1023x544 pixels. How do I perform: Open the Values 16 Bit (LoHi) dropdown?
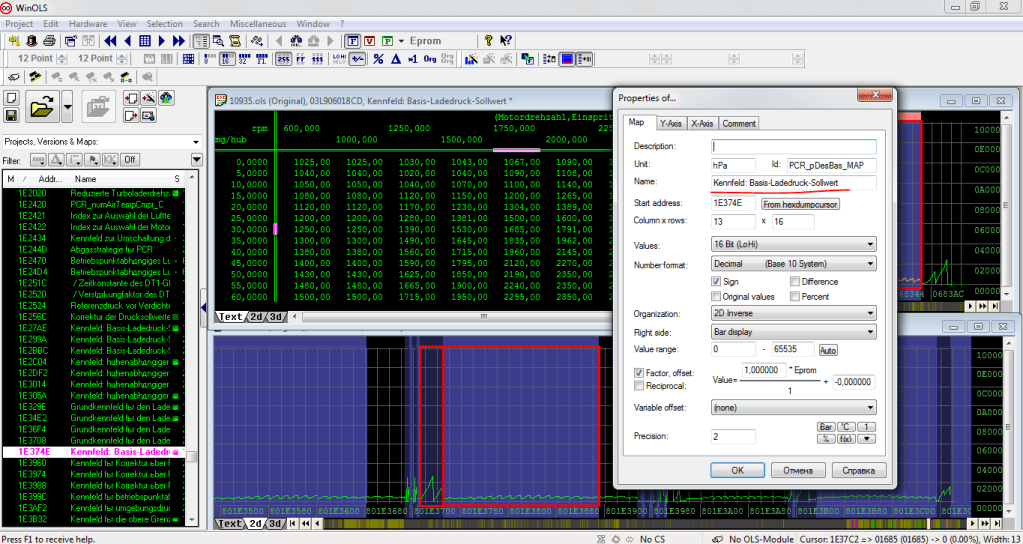794,244
